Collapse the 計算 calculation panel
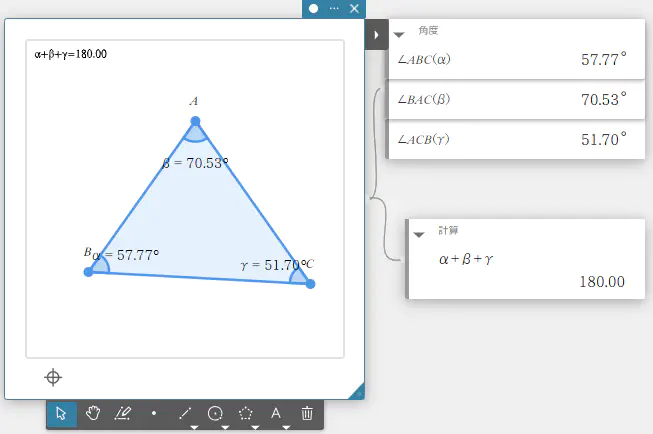This screenshot has height=434, width=653. [x=419, y=234]
